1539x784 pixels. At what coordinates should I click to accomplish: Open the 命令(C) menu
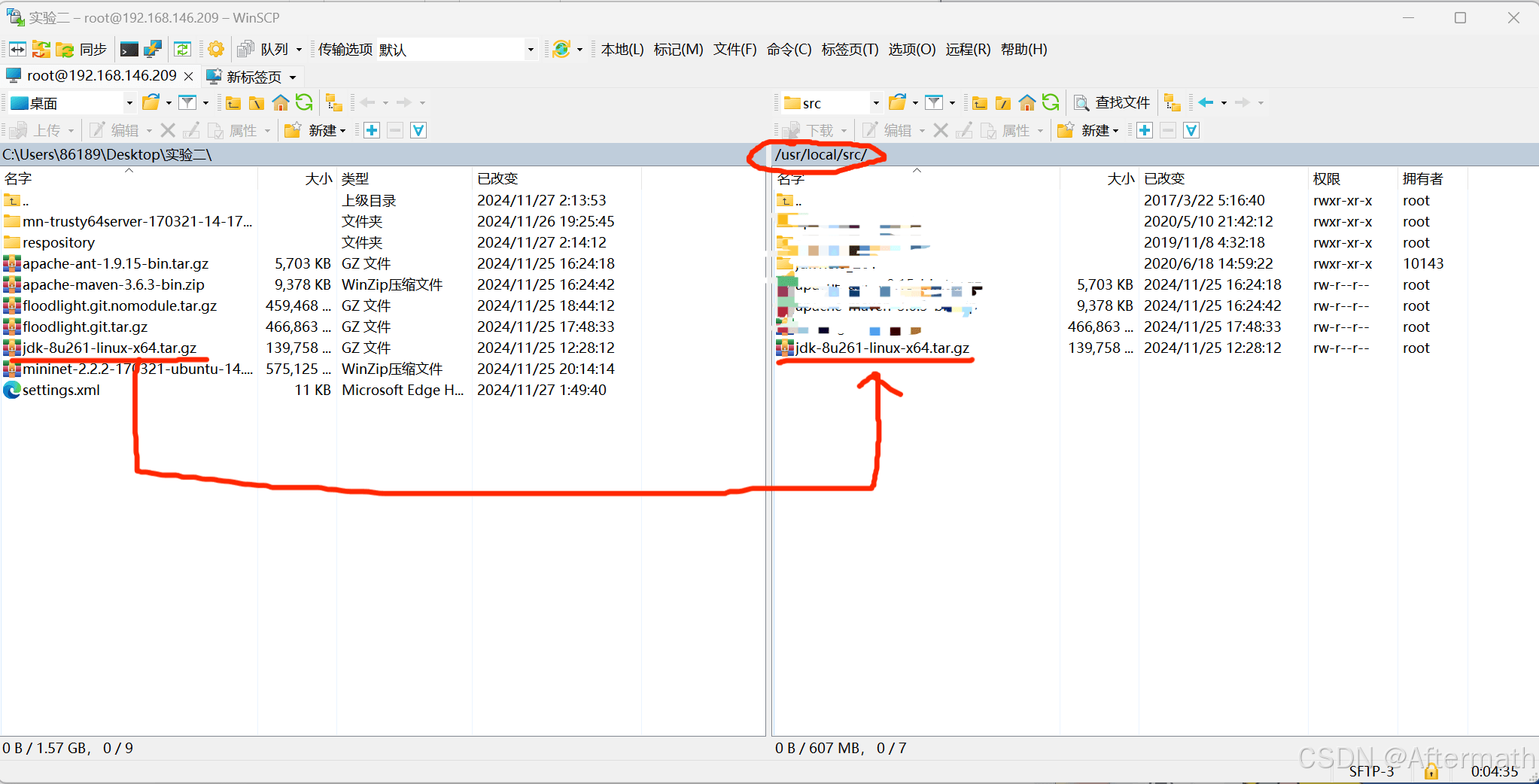click(789, 50)
